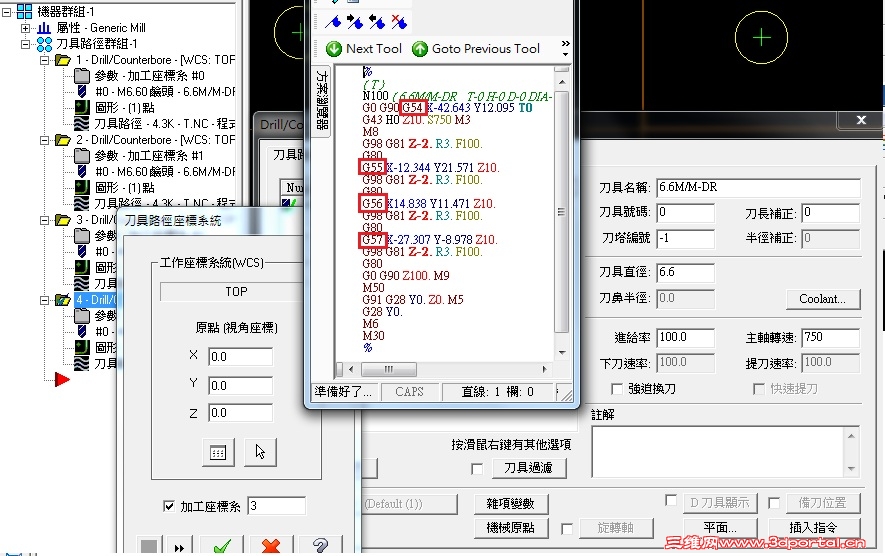Click operation 1 drill tool icon
The width and height of the screenshot is (885, 556).
click(82, 91)
